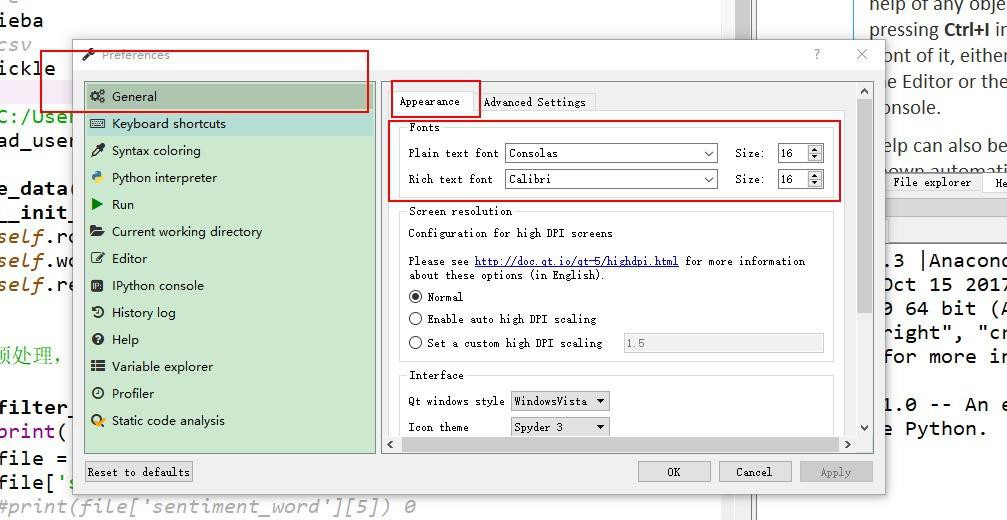Click the vertical scrollbar up arrow
Viewport: 1007px width, 520px height.
pos(864,91)
